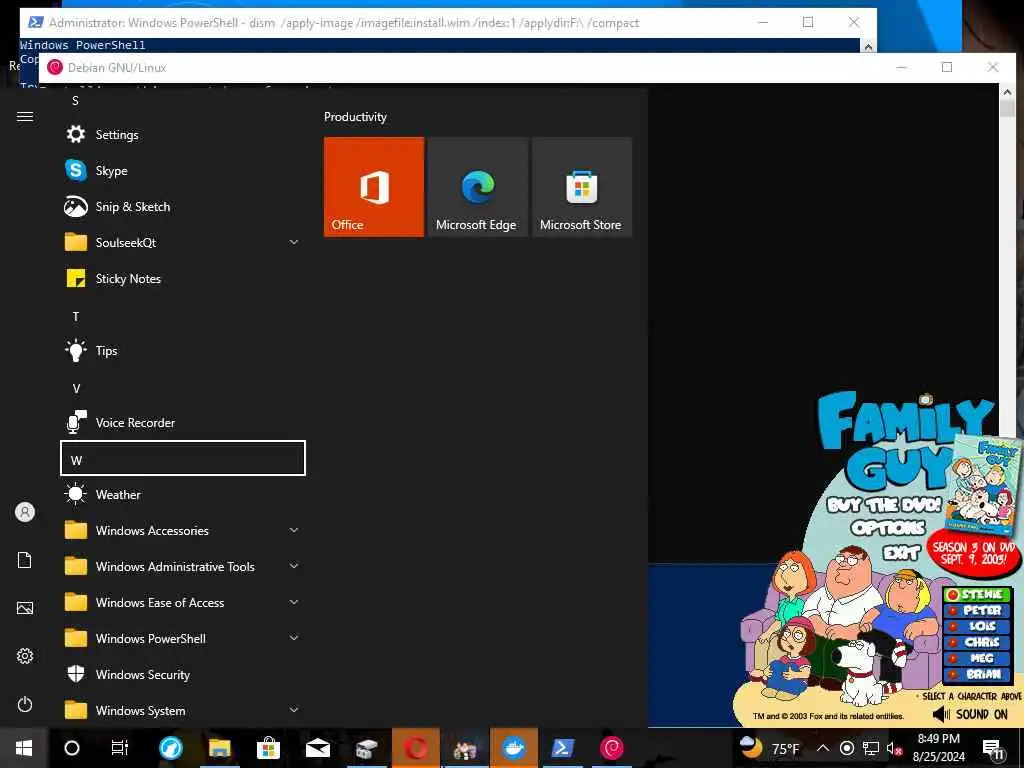Viewport: 1024px width, 768px height.
Task: Open the weather 75°F taskbar widget
Action: pos(769,748)
